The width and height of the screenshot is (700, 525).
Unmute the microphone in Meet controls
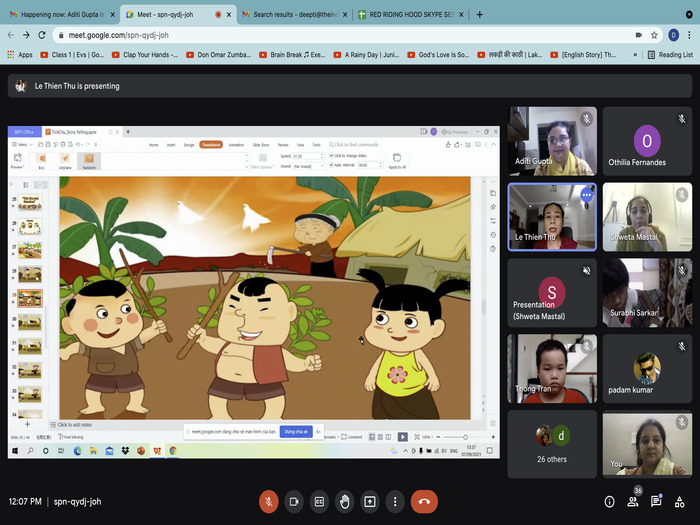269,502
